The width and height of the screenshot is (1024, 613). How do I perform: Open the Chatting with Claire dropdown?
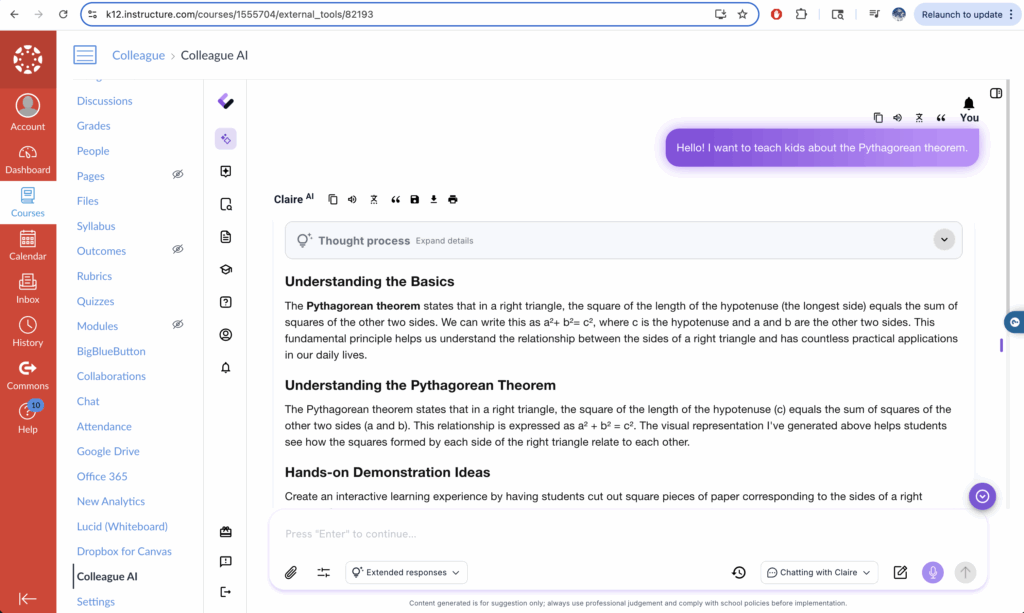(819, 572)
